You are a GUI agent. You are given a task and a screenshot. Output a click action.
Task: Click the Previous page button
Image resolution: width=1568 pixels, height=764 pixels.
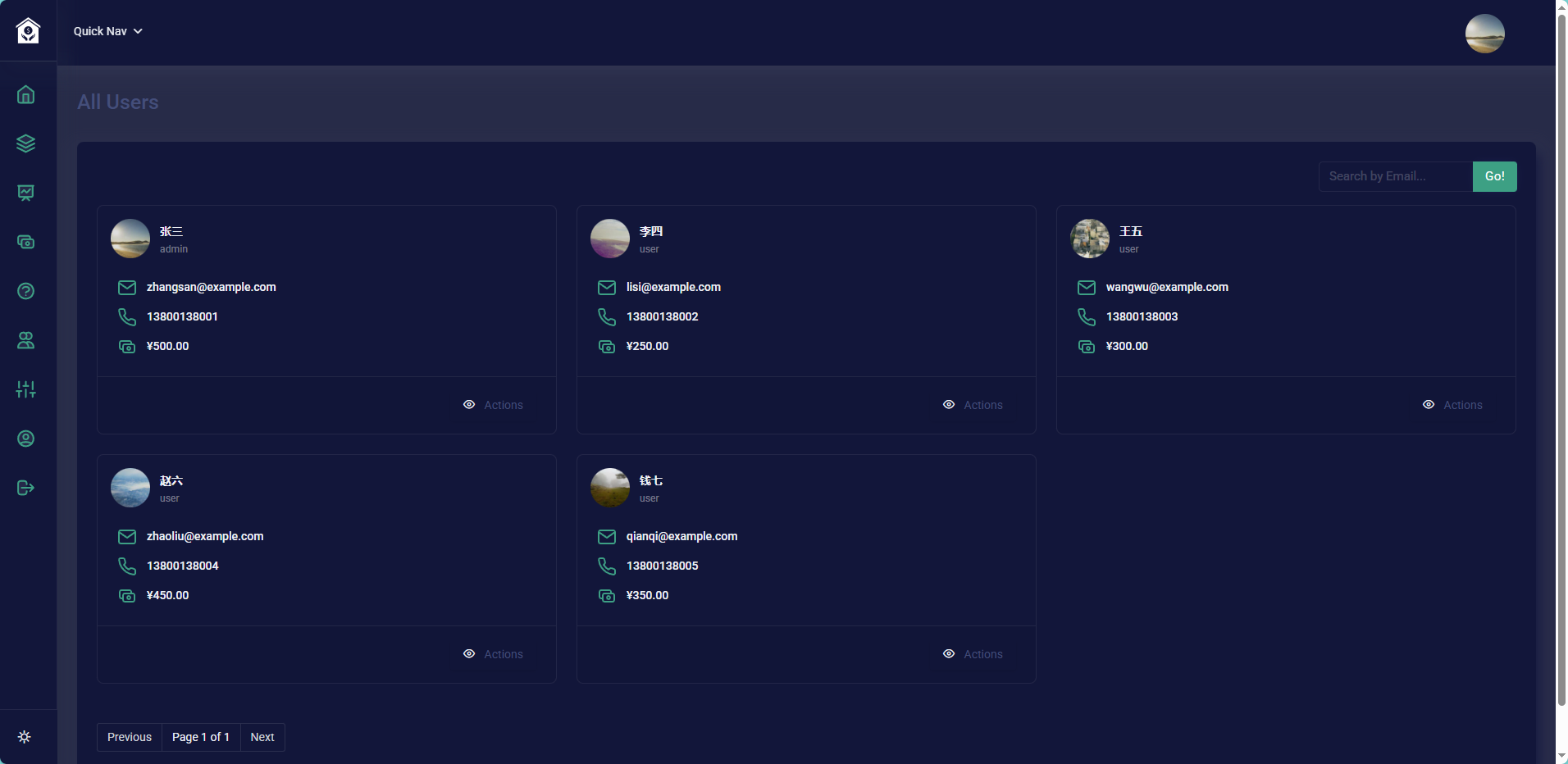[130, 737]
